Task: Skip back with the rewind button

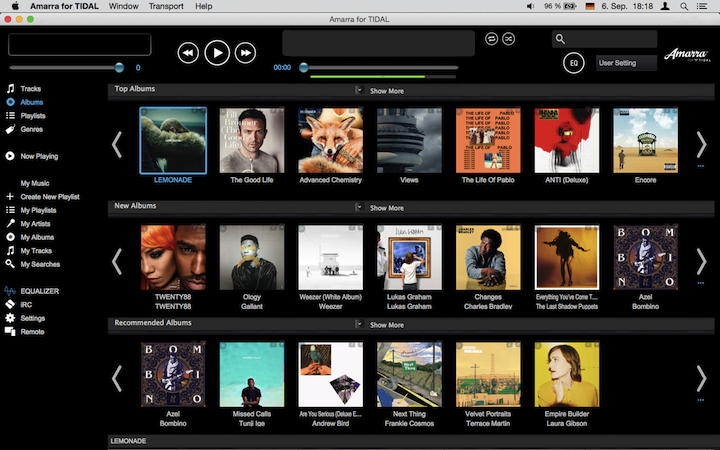Action: coord(188,53)
